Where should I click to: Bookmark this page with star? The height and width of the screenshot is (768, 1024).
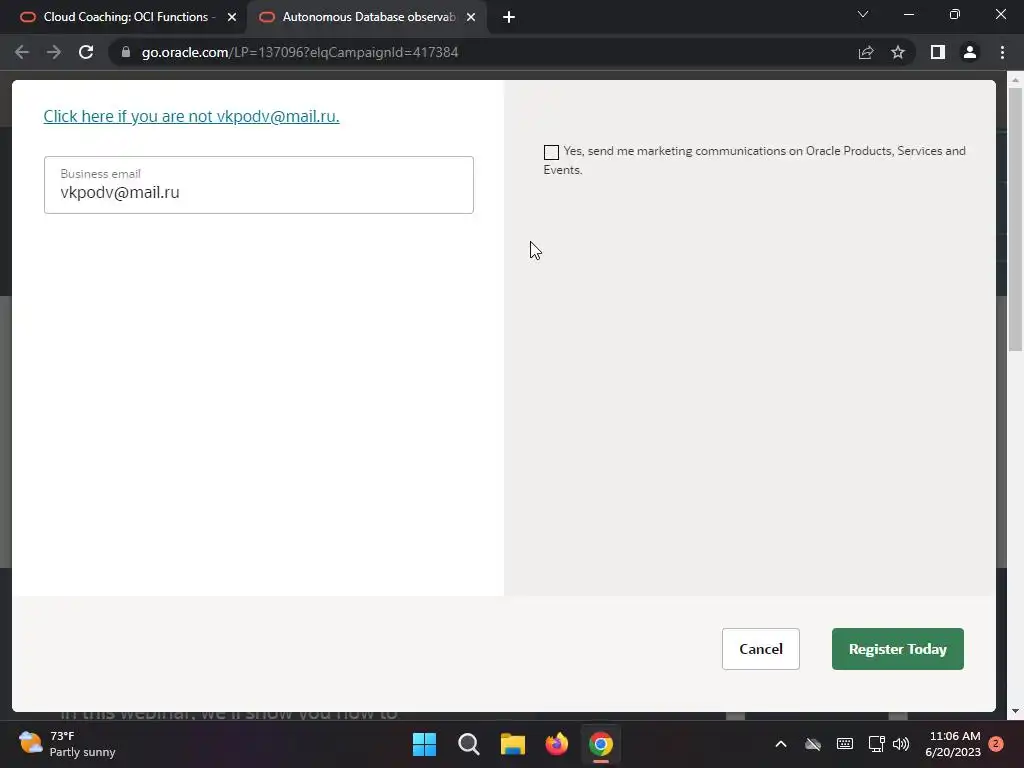pos(898,52)
